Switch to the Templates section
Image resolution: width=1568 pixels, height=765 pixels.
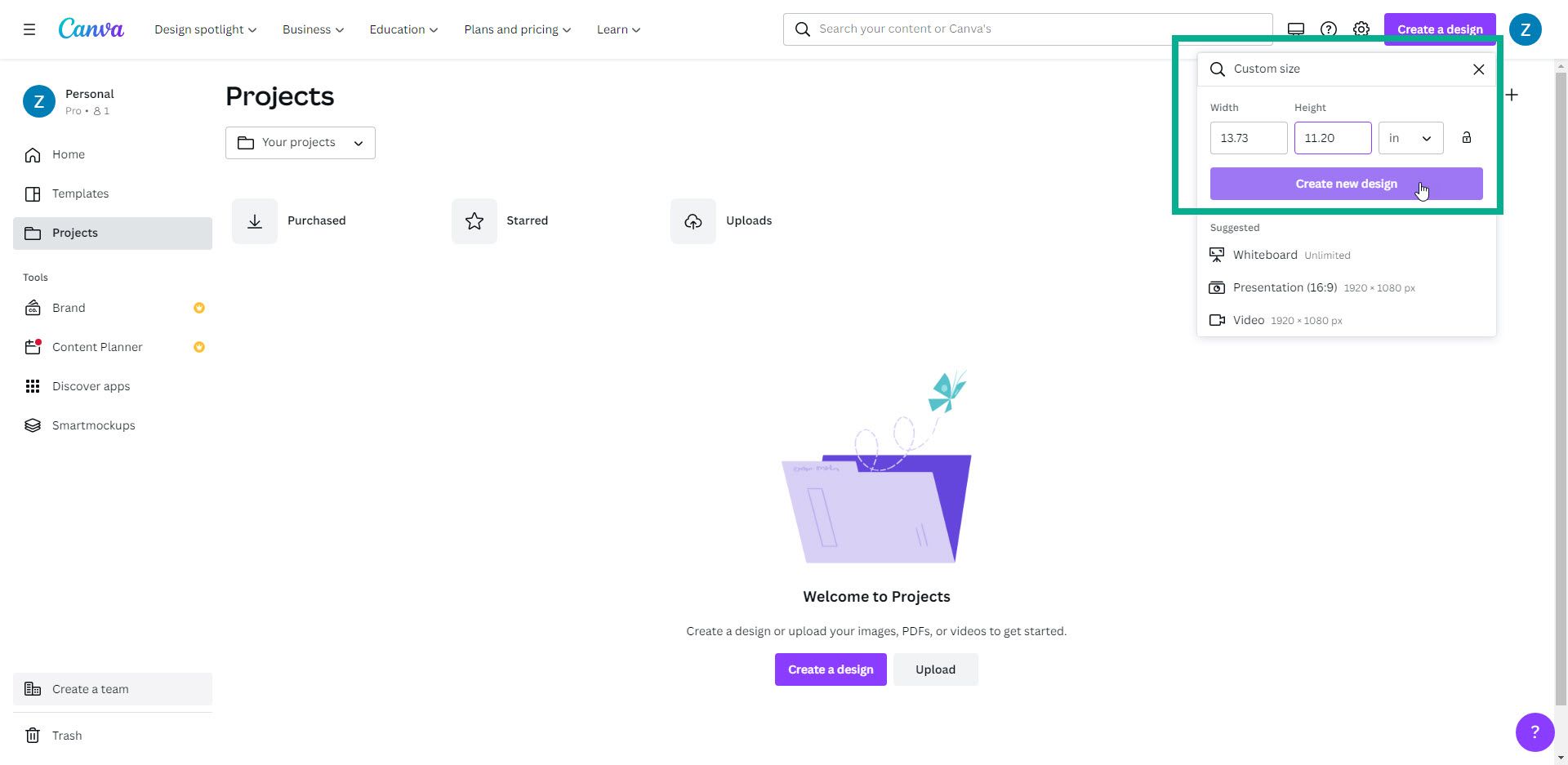[80, 193]
